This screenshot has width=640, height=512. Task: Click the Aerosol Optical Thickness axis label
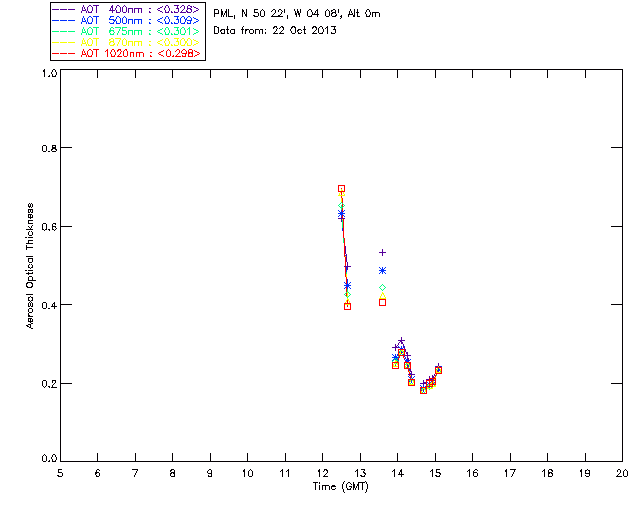30,266
